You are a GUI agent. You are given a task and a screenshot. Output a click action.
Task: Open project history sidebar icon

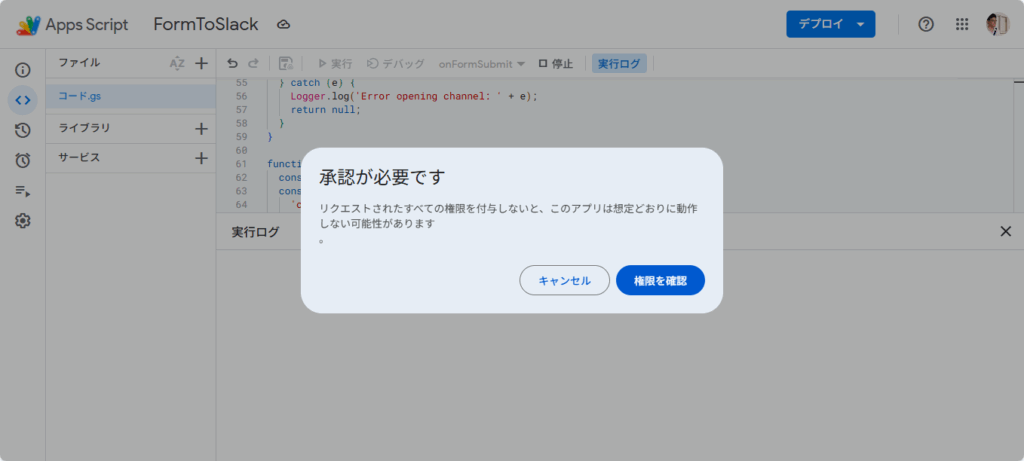[23, 131]
